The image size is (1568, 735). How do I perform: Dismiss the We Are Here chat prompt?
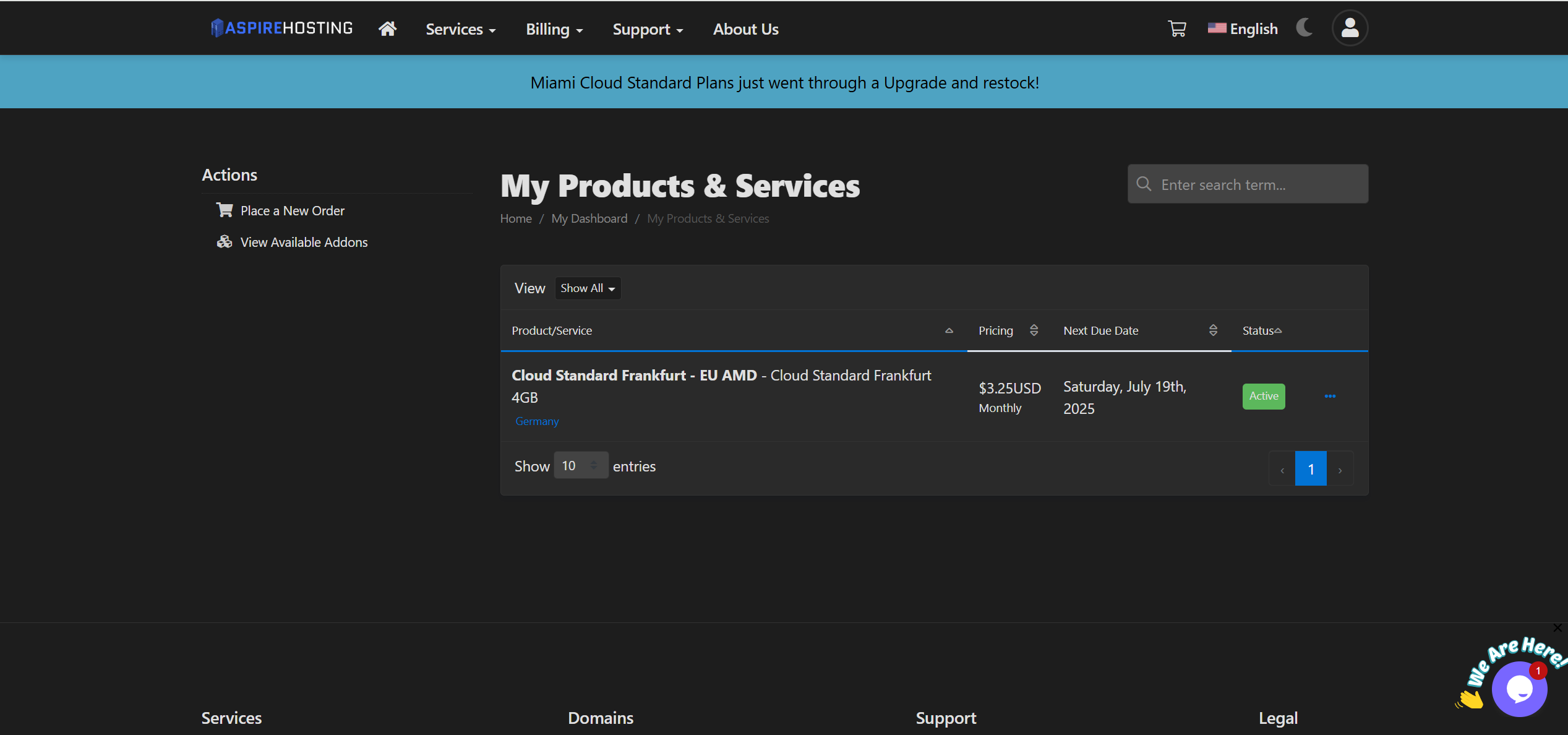click(x=1557, y=628)
